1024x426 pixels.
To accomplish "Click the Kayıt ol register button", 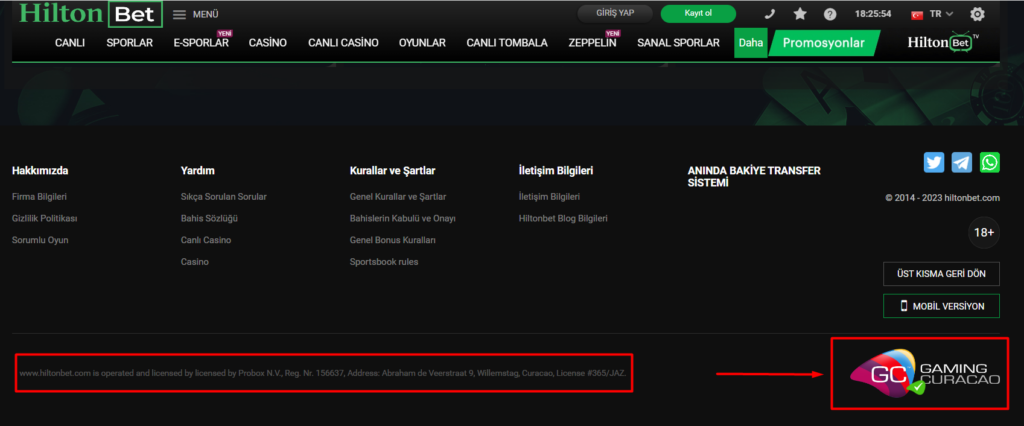I will pyautogui.click(x=698, y=14).
